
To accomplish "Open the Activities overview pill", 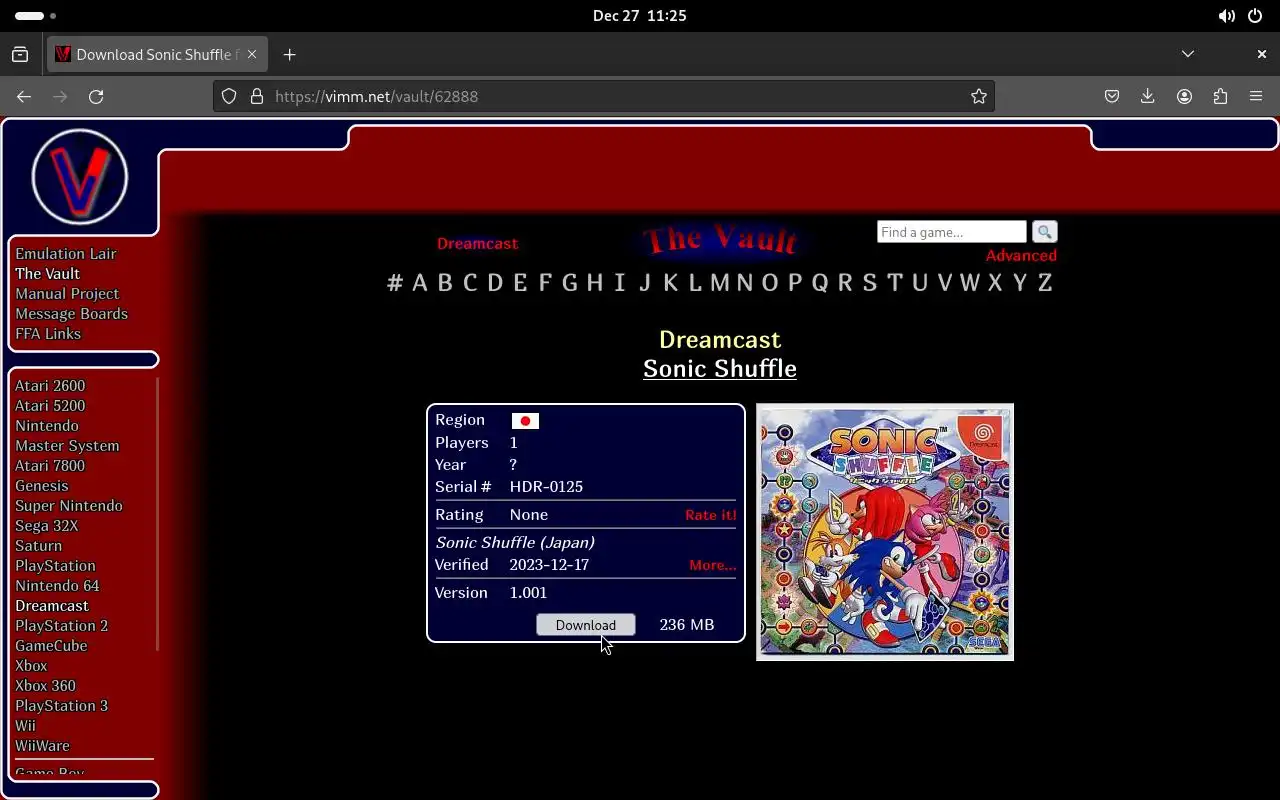I will [36, 16].
